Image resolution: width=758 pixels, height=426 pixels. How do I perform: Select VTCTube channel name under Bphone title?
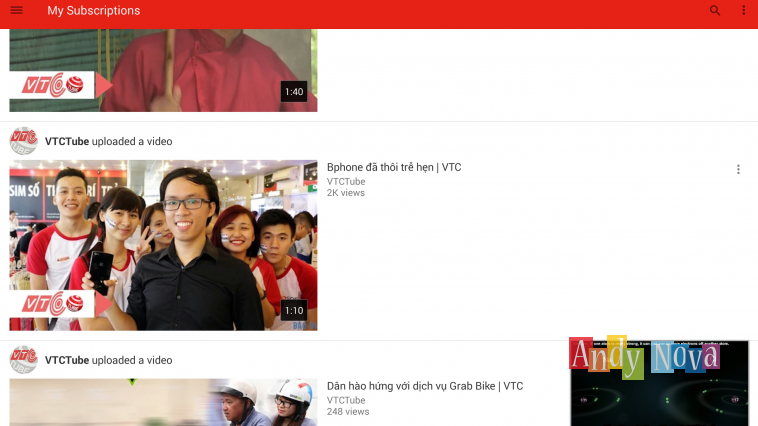click(346, 181)
